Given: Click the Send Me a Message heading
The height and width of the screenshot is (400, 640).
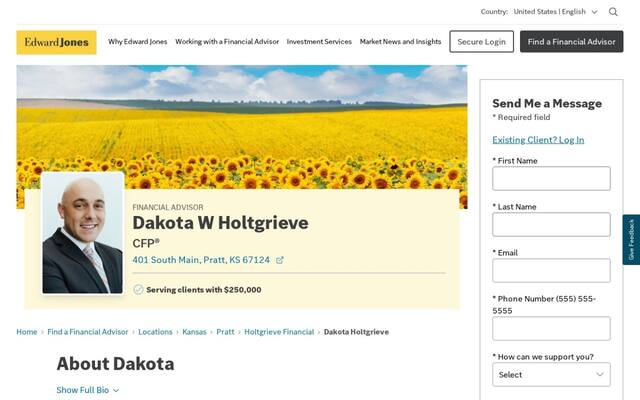Looking at the screenshot, I should (547, 103).
